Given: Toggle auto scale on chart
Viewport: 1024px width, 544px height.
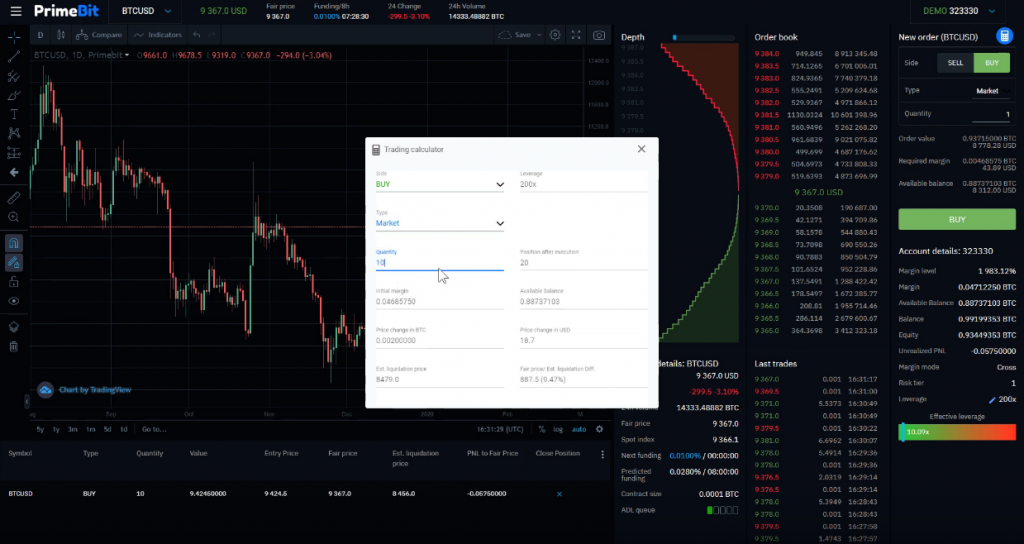Looking at the screenshot, I should [579, 429].
